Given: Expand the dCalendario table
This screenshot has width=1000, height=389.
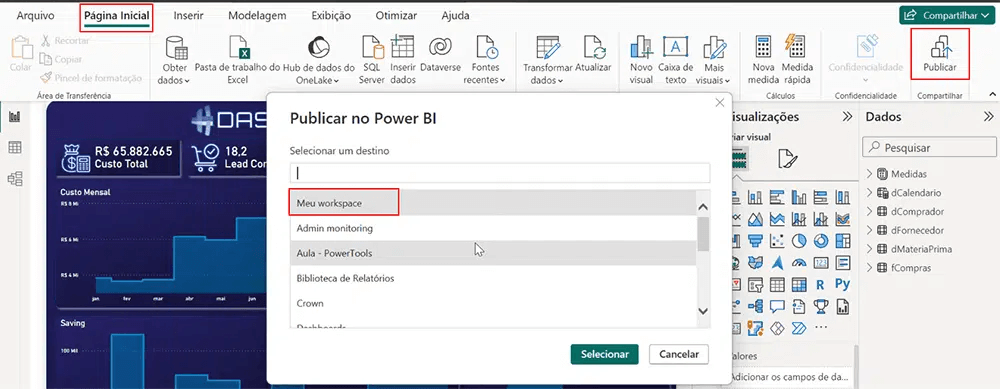Looking at the screenshot, I should coord(869,193).
